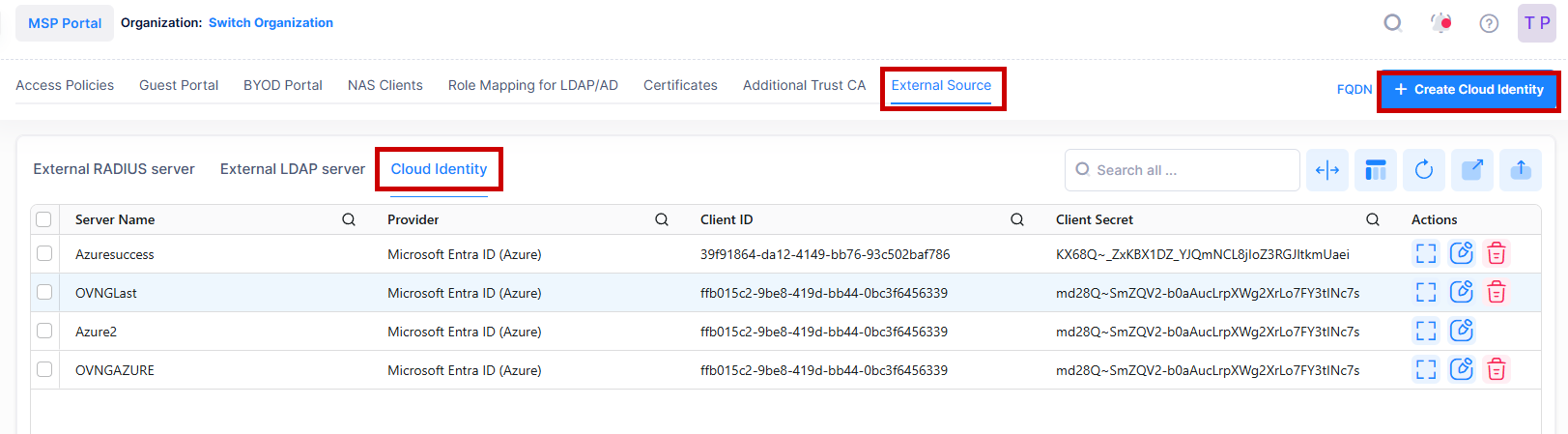Open Role Mapping for LDAP/AD tab
Image resolution: width=1568 pixels, height=434 pixels.
pyautogui.click(x=533, y=85)
